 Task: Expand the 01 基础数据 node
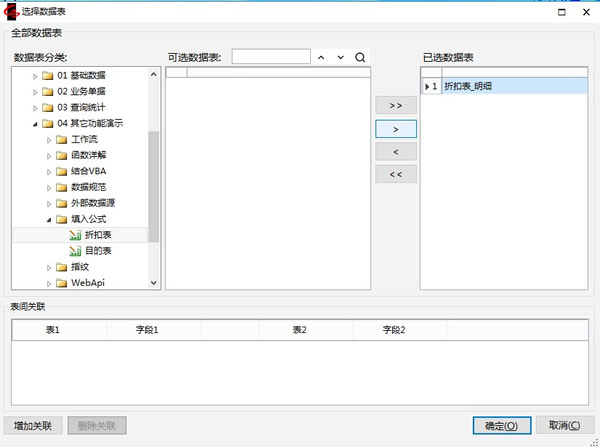pyautogui.click(x=35, y=75)
